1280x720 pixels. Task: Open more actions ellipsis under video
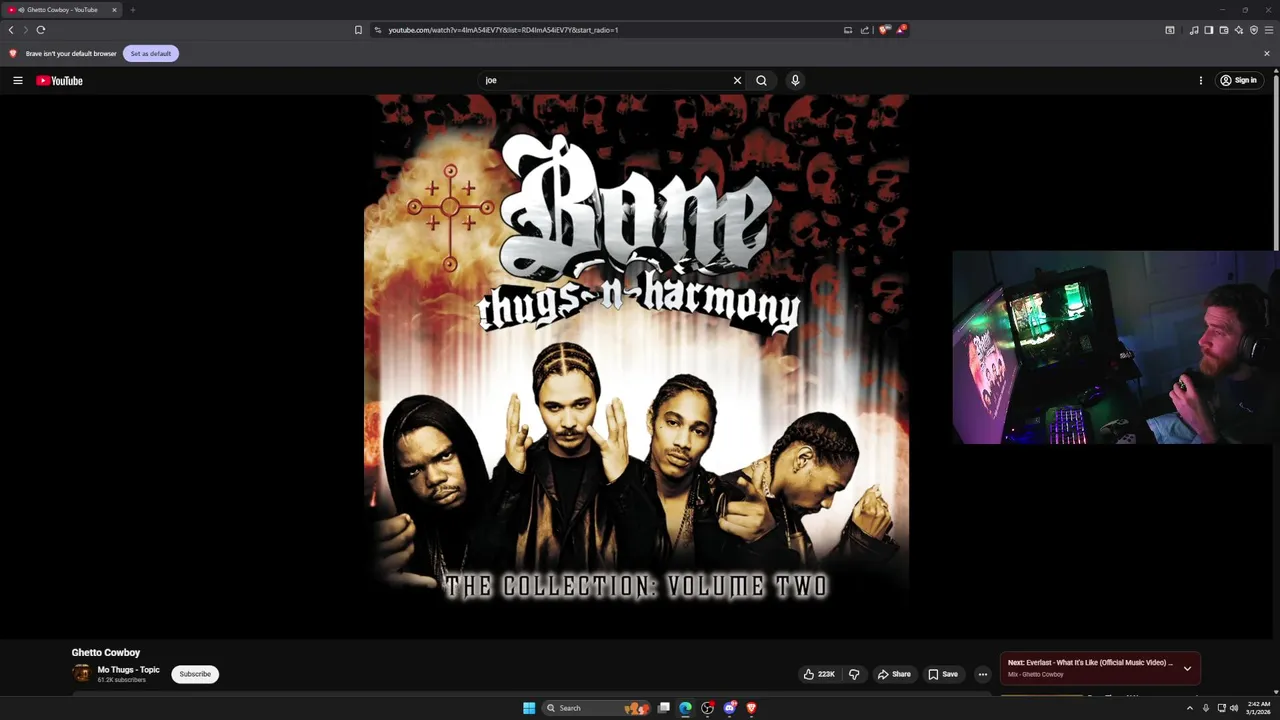(982, 674)
